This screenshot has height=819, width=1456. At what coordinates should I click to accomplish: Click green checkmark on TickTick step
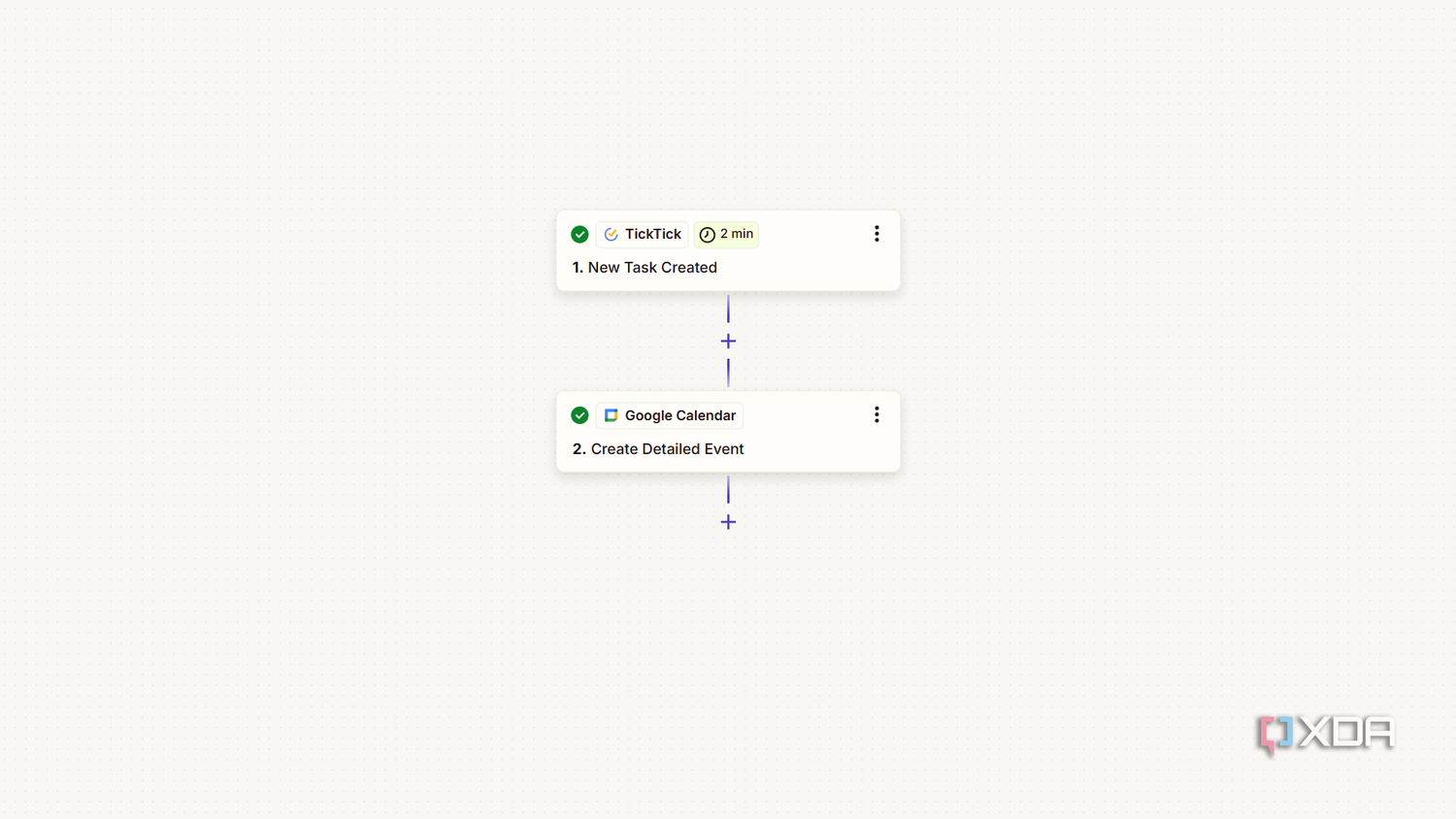[579, 234]
